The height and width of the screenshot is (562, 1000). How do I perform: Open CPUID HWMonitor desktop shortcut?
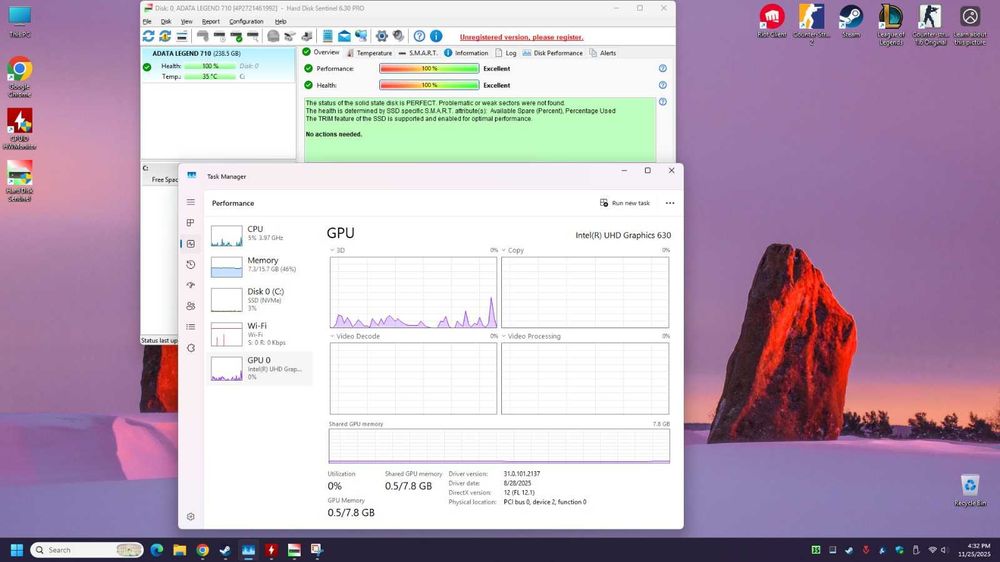point(19,129)
